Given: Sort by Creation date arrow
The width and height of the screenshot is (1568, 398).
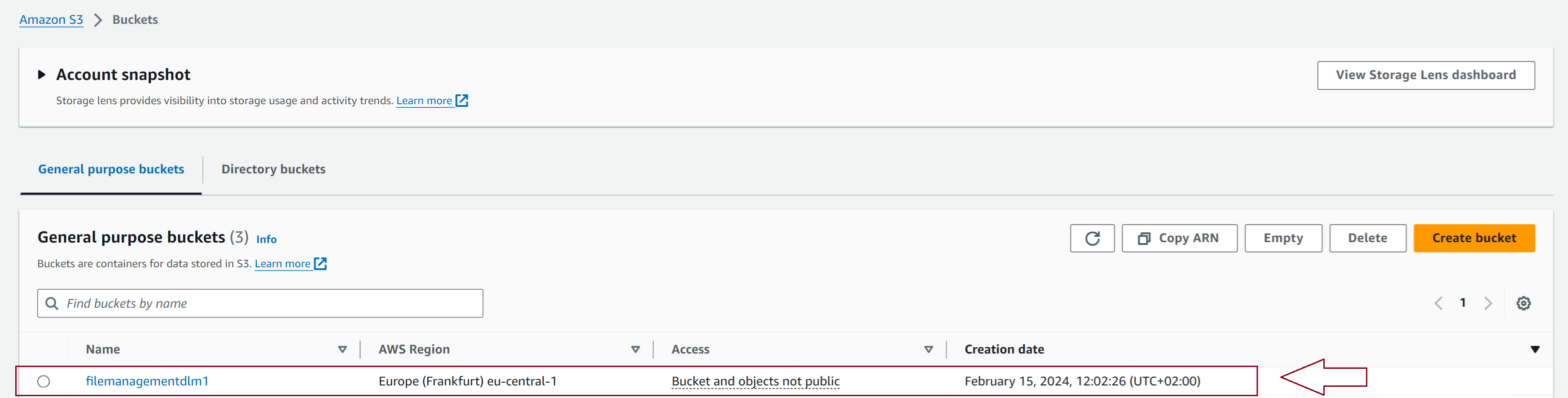Looking at the screenshot, I should pos(1535,350).
